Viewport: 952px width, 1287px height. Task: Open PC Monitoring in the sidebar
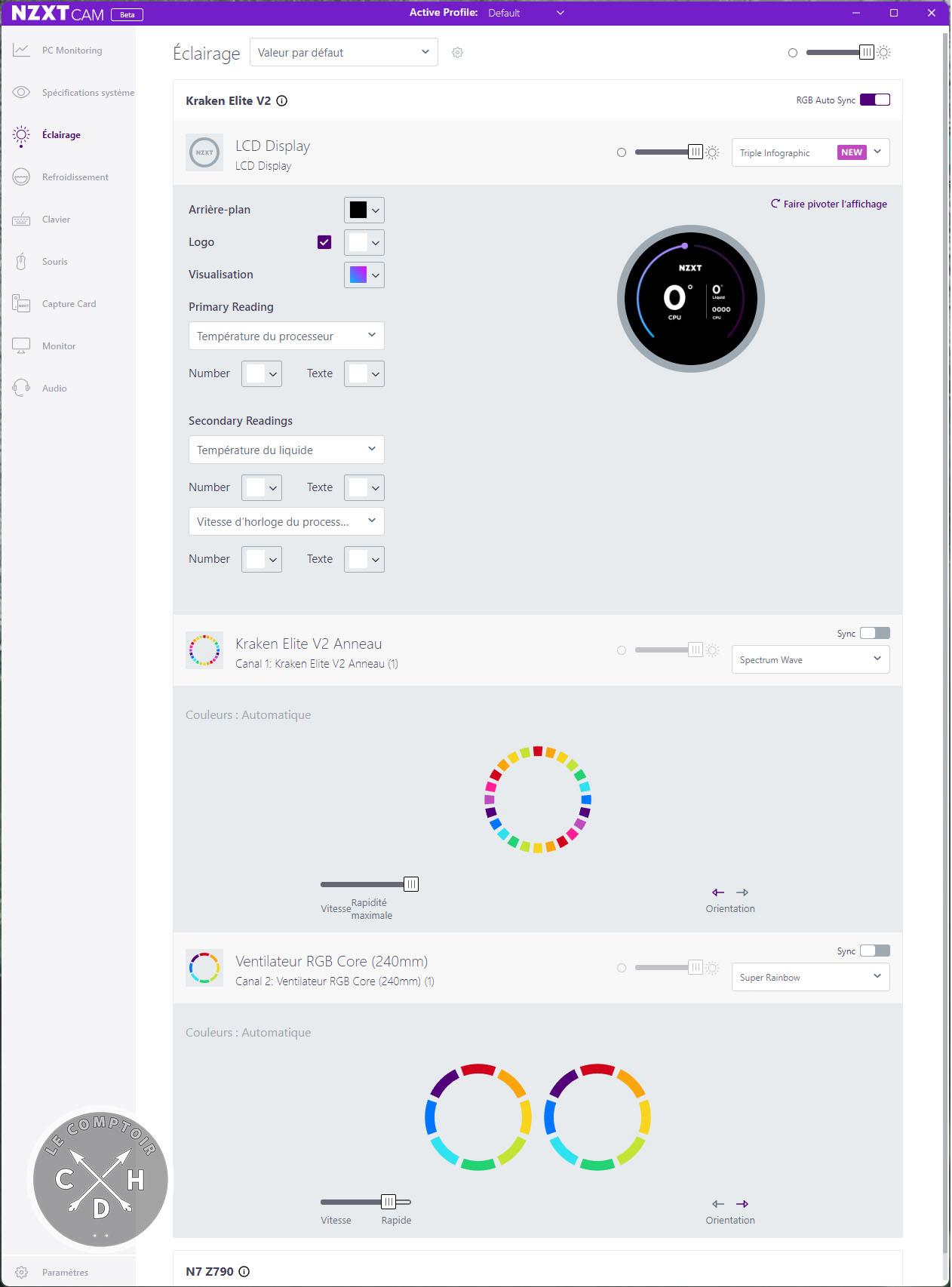72,51
